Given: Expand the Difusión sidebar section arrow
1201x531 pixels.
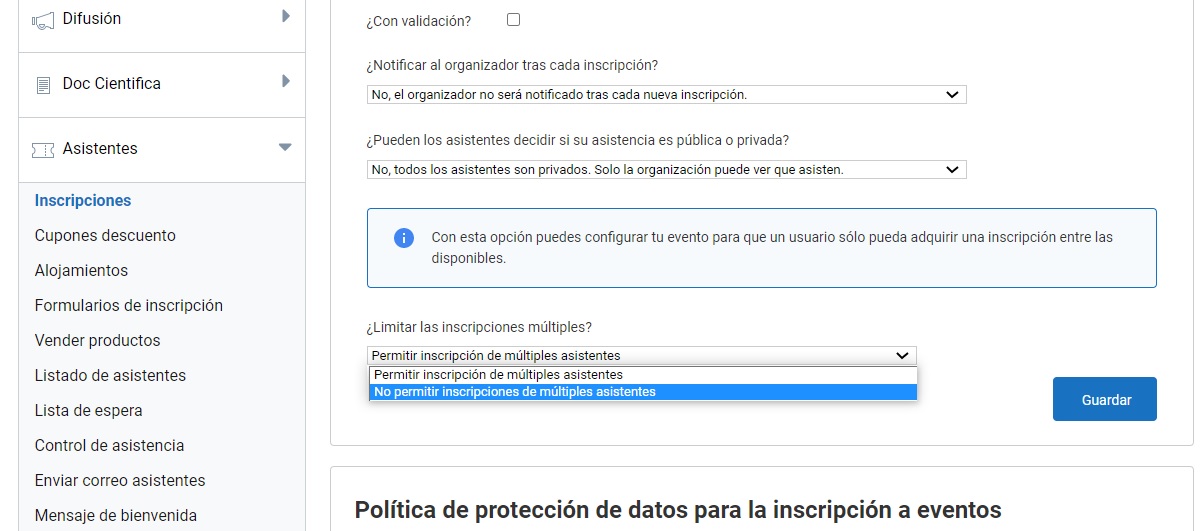Looking at the screenshot, I should pyautogui.click(x=286, y=17).
